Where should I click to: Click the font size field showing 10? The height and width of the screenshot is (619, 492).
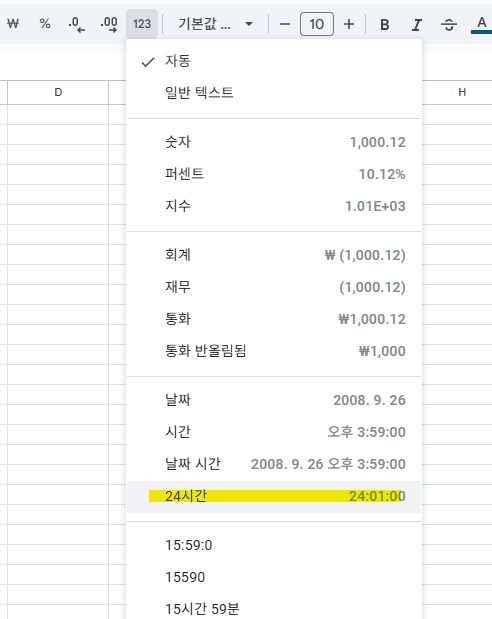[317, 24]
